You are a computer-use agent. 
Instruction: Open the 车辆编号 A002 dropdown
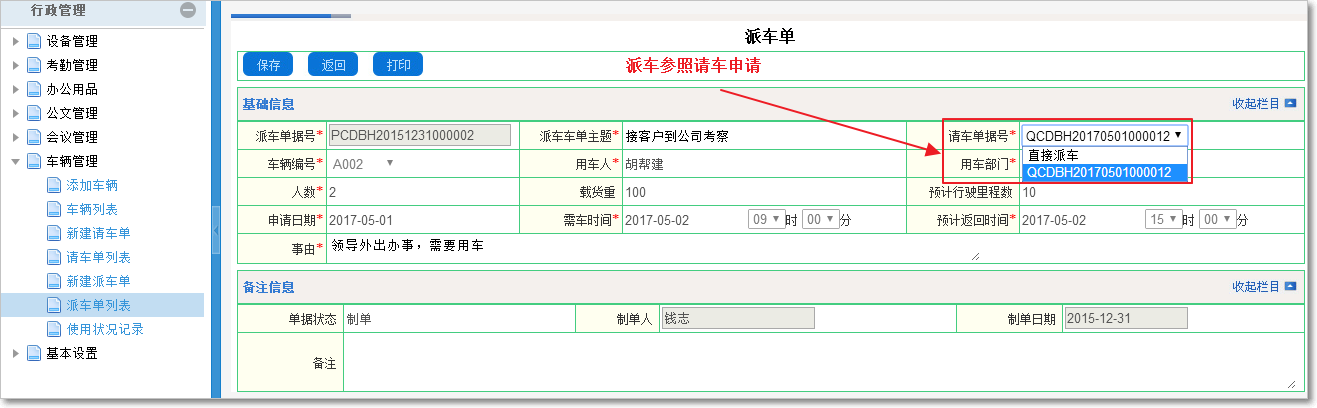(364, 163)
